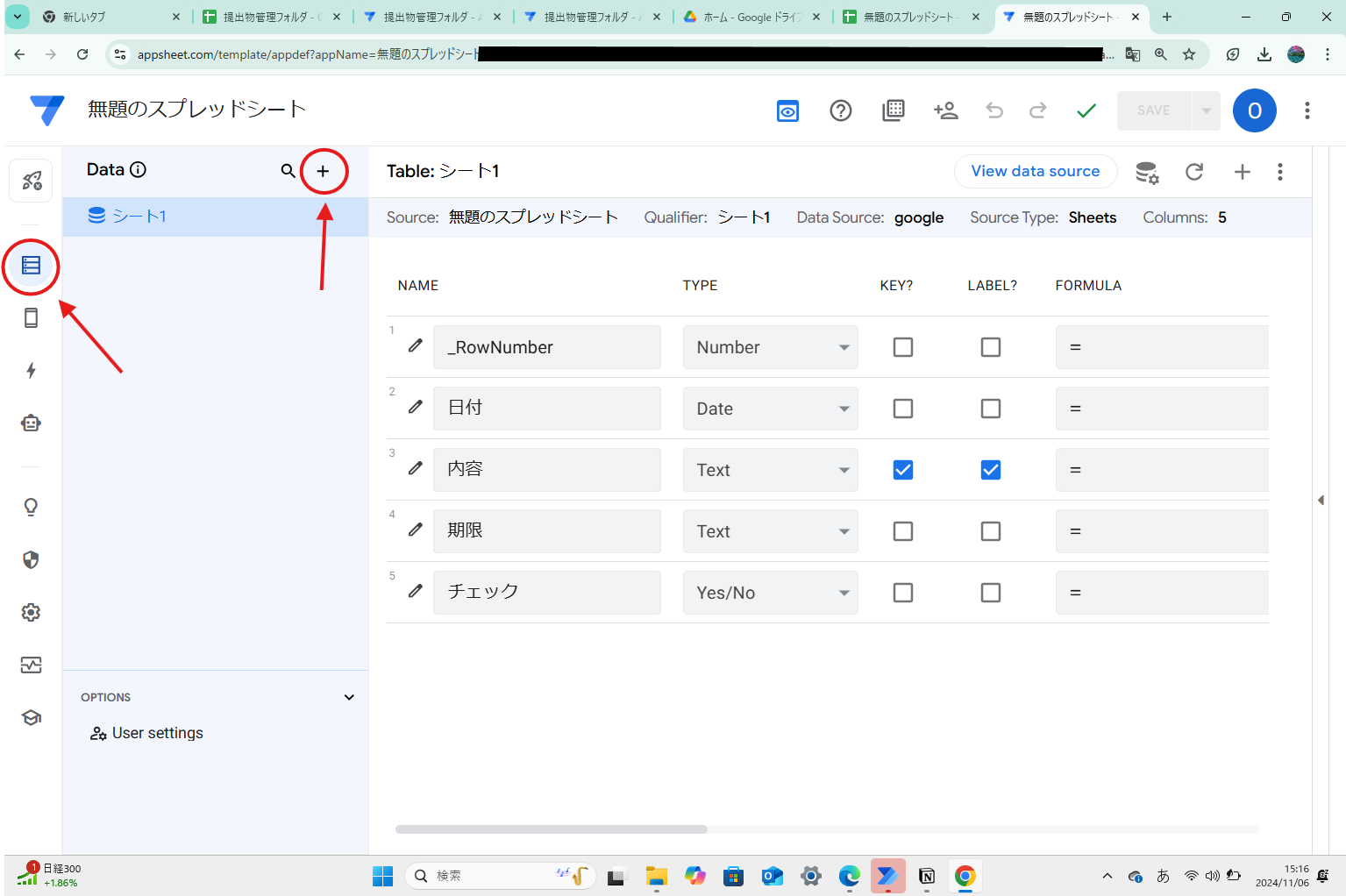This screenshot has width=1346, height=896.
Task: Edit the 日付 column pencil icon
Action: pyautogui.click(x=416, y=407)
